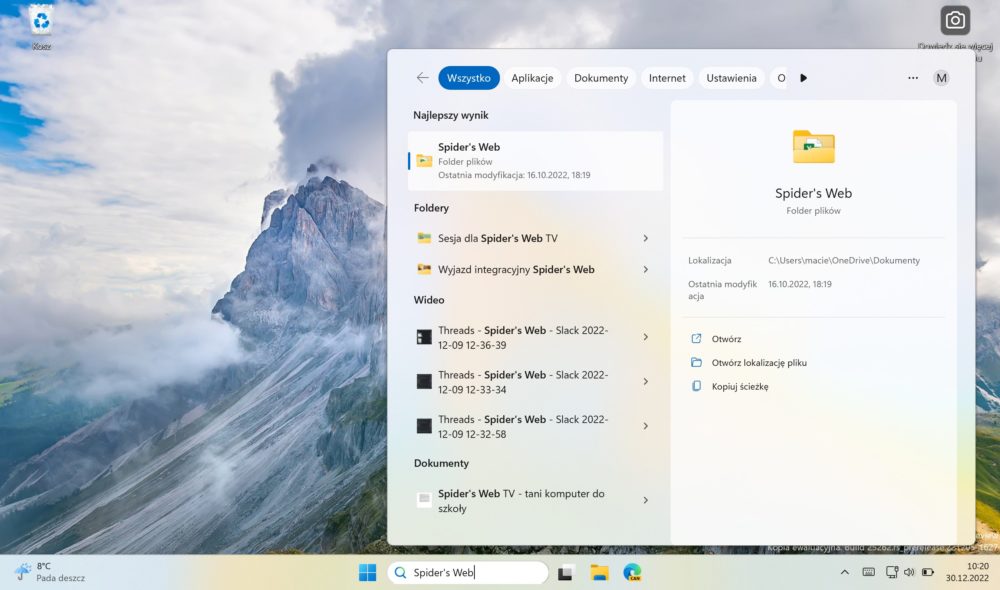
Task: Click the modification date 16.10.2022, 18:19 in preview
Action: point(800,284)
